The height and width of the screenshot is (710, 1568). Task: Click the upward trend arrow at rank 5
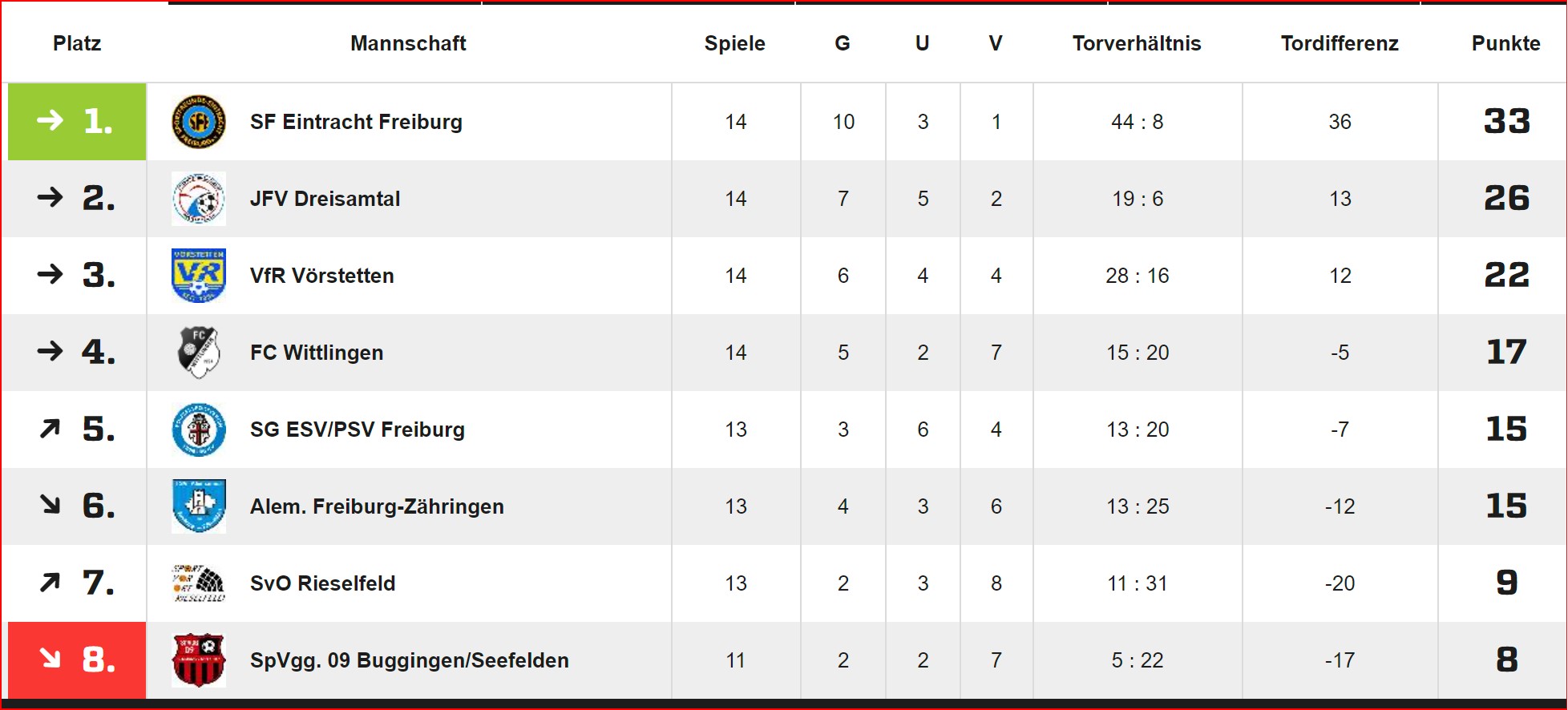tap(50, 430)
